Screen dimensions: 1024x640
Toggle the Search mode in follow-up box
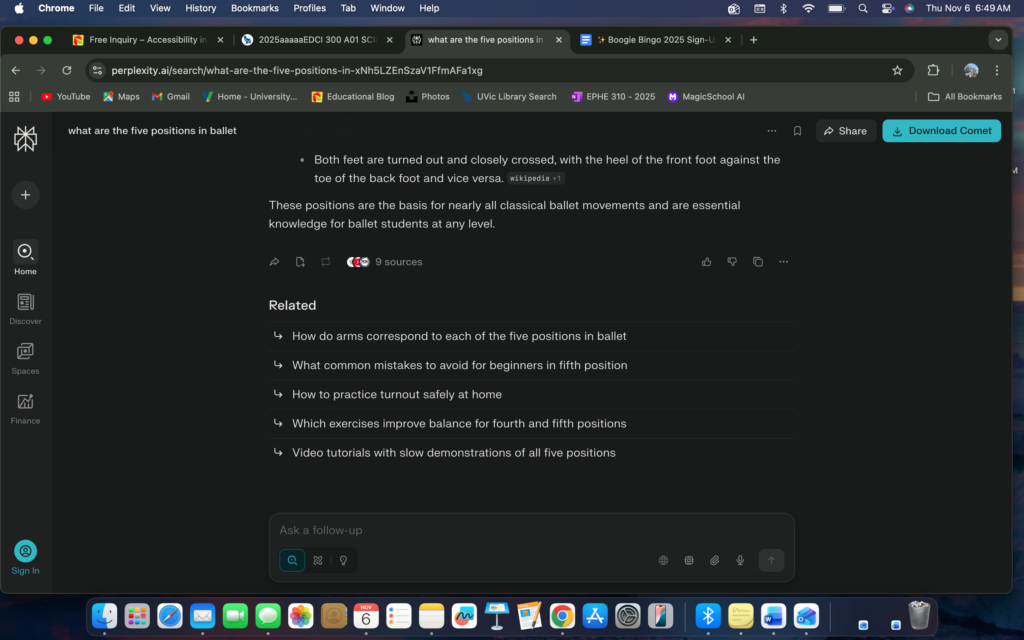pyautogui.click(x=292, y=561)
